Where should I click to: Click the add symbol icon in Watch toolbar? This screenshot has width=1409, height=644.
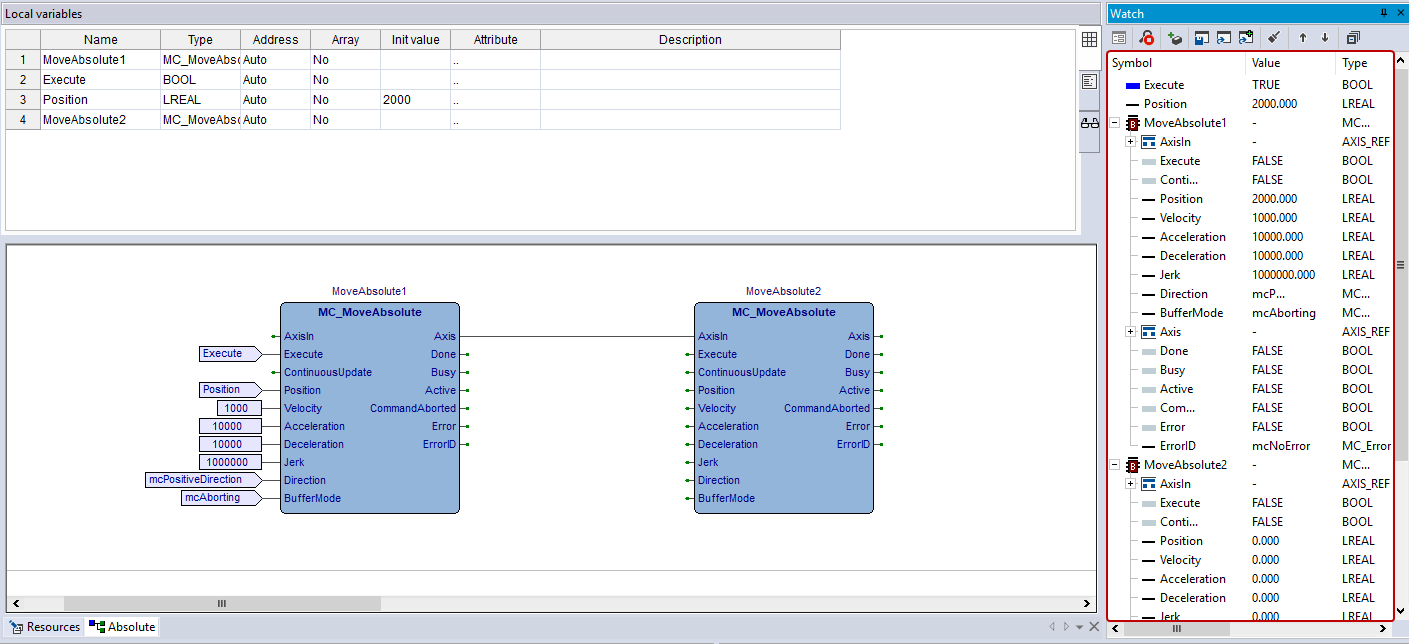1175,38
